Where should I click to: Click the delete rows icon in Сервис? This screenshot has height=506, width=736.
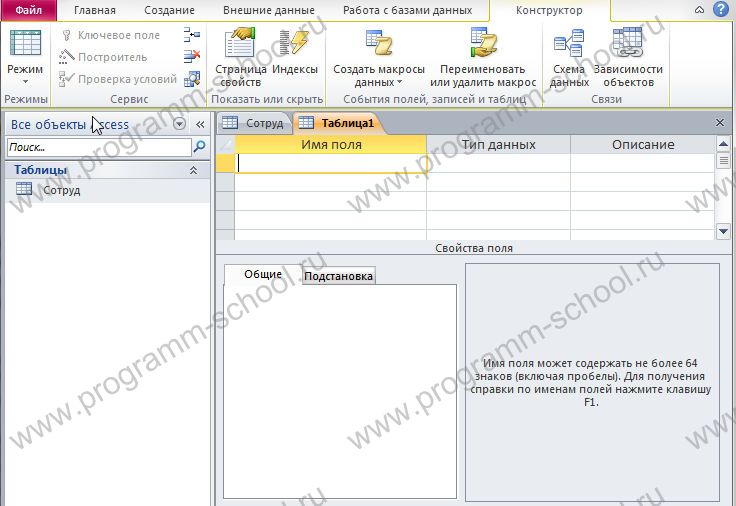[x=192, y=57]
